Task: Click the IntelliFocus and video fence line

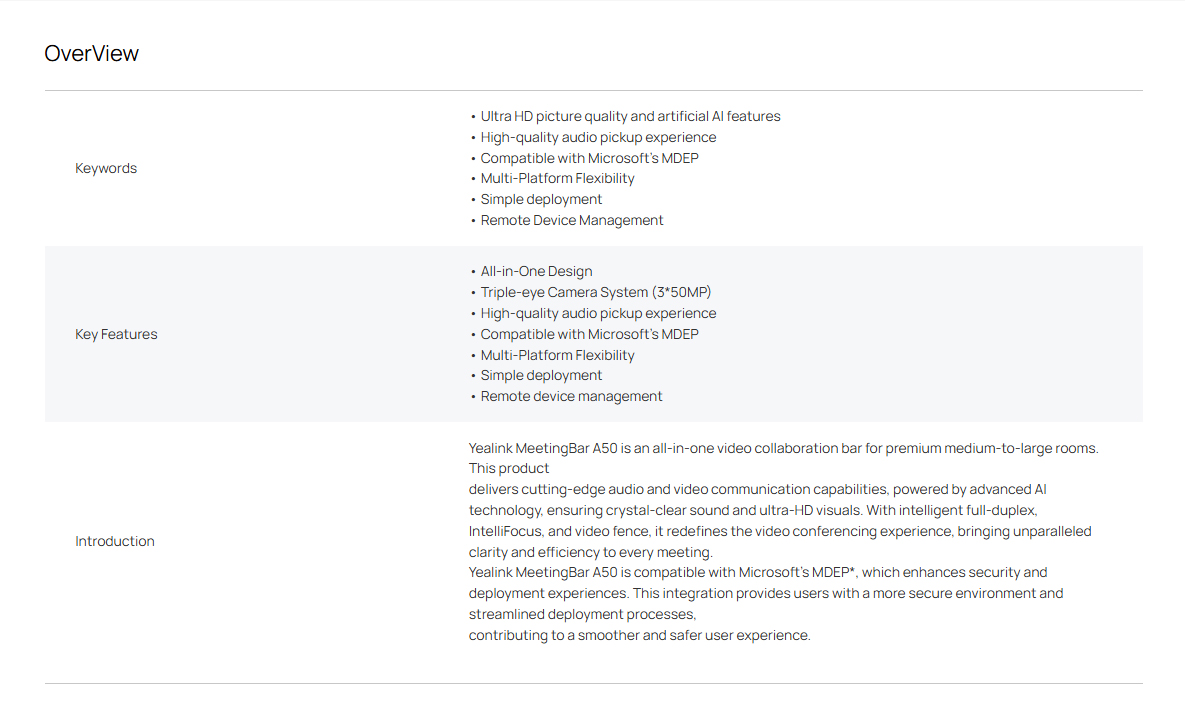Action: pyautogui.click(x=780, y=531)
